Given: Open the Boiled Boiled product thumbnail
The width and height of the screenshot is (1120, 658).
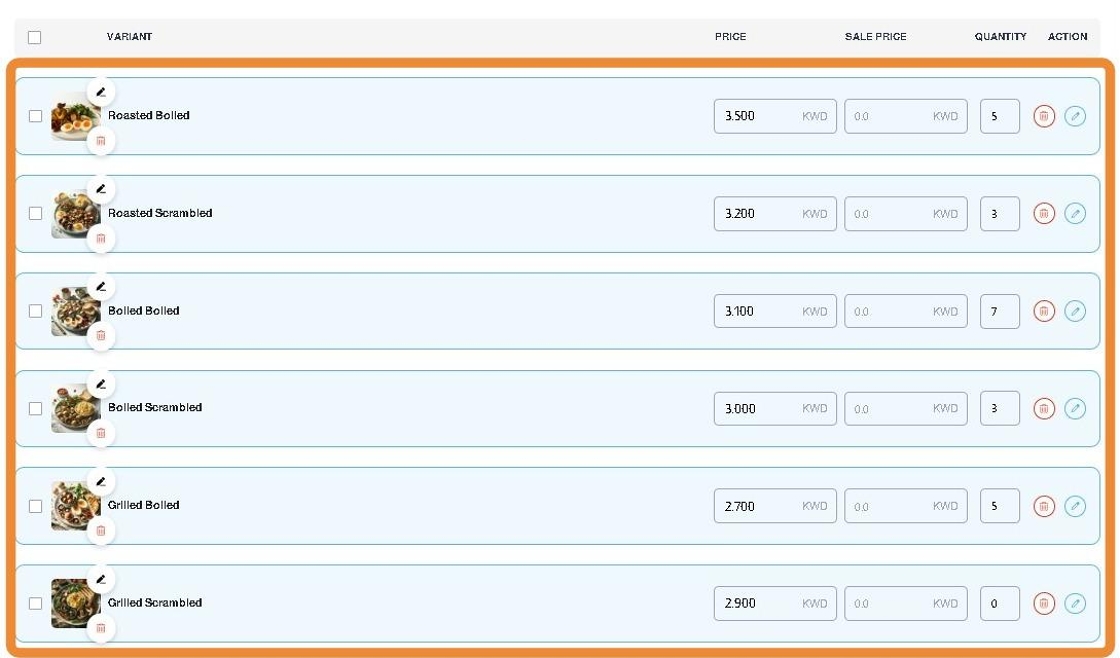Looking at the screenshot, I should click(75, 311).
